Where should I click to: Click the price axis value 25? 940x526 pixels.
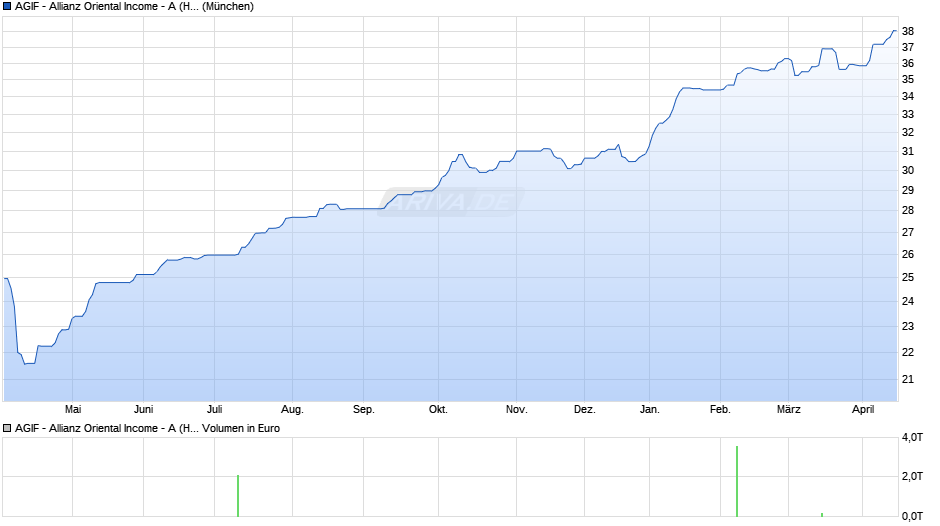tap(908, 277)
